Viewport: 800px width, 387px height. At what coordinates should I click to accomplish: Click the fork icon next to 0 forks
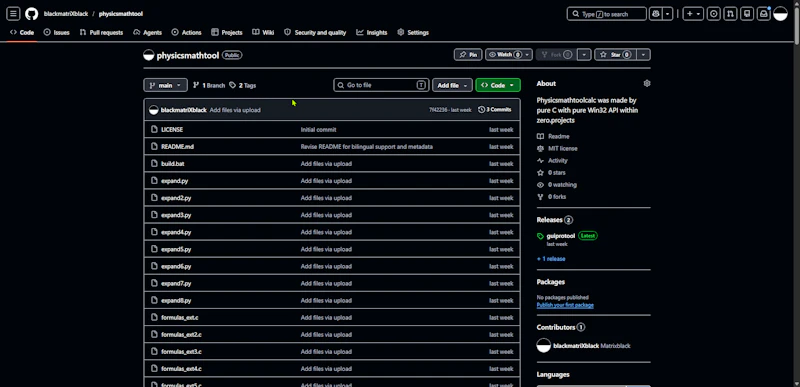click(x=541, y=197)
